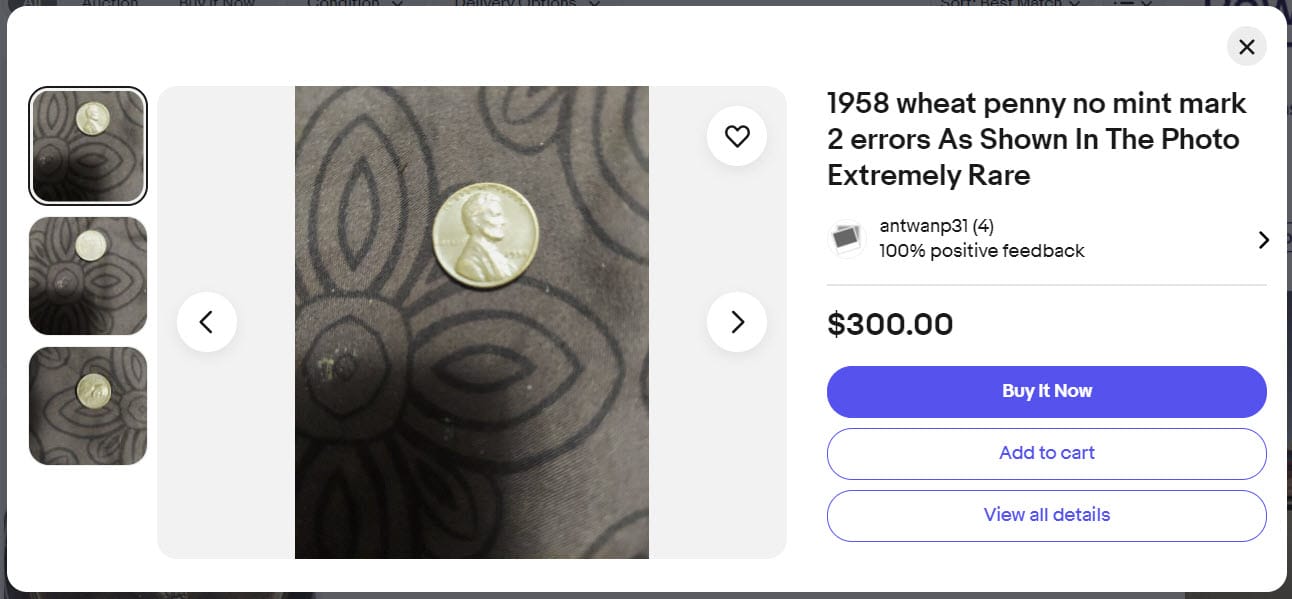Click the 1958 wheat penny listing title

(x=1036, y=139)
